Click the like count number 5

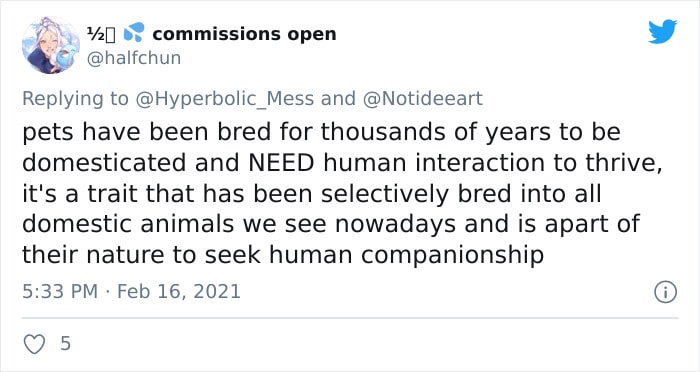(65, 343)
